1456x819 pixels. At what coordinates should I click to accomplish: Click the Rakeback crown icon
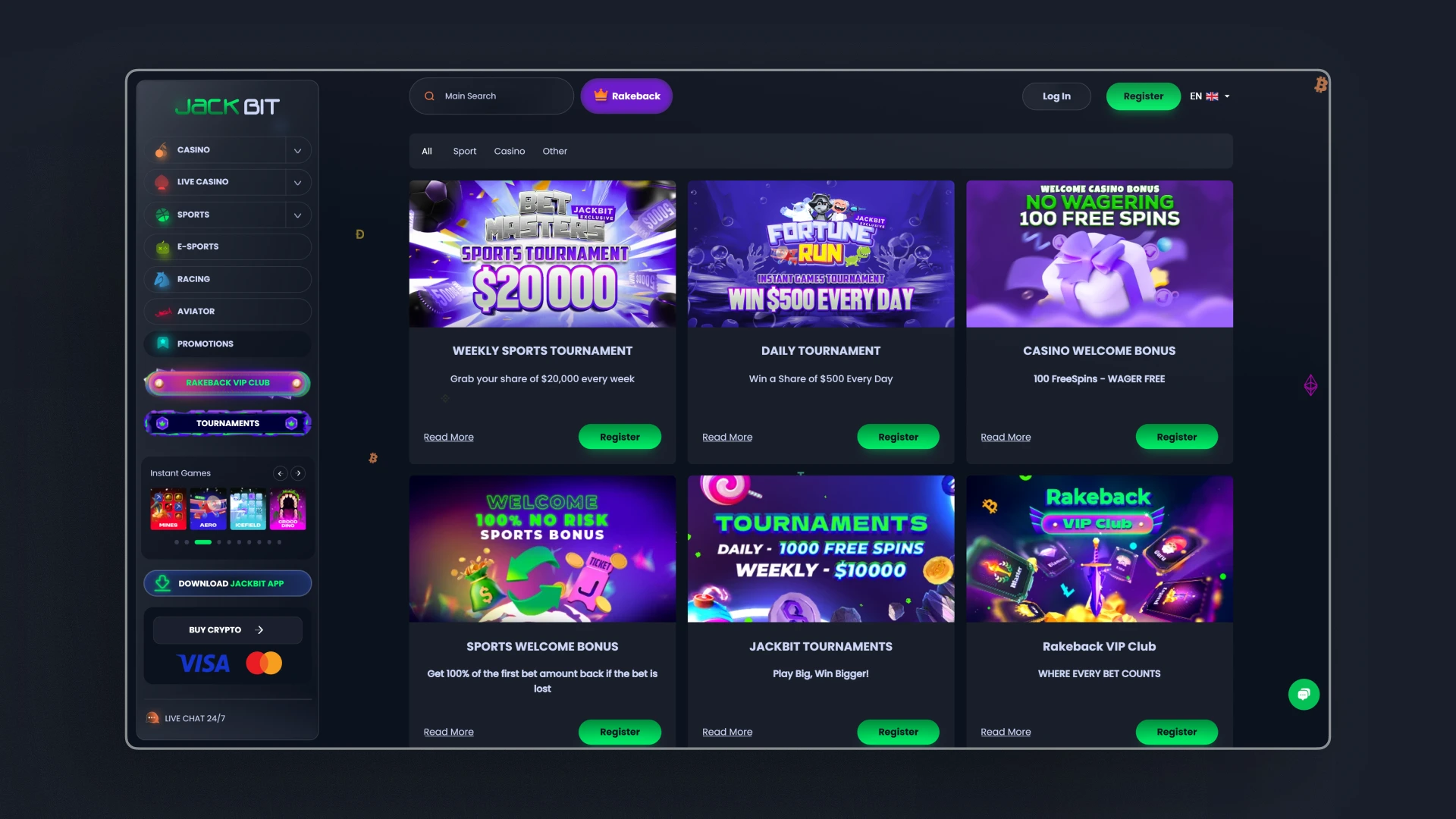coord(601,96)
